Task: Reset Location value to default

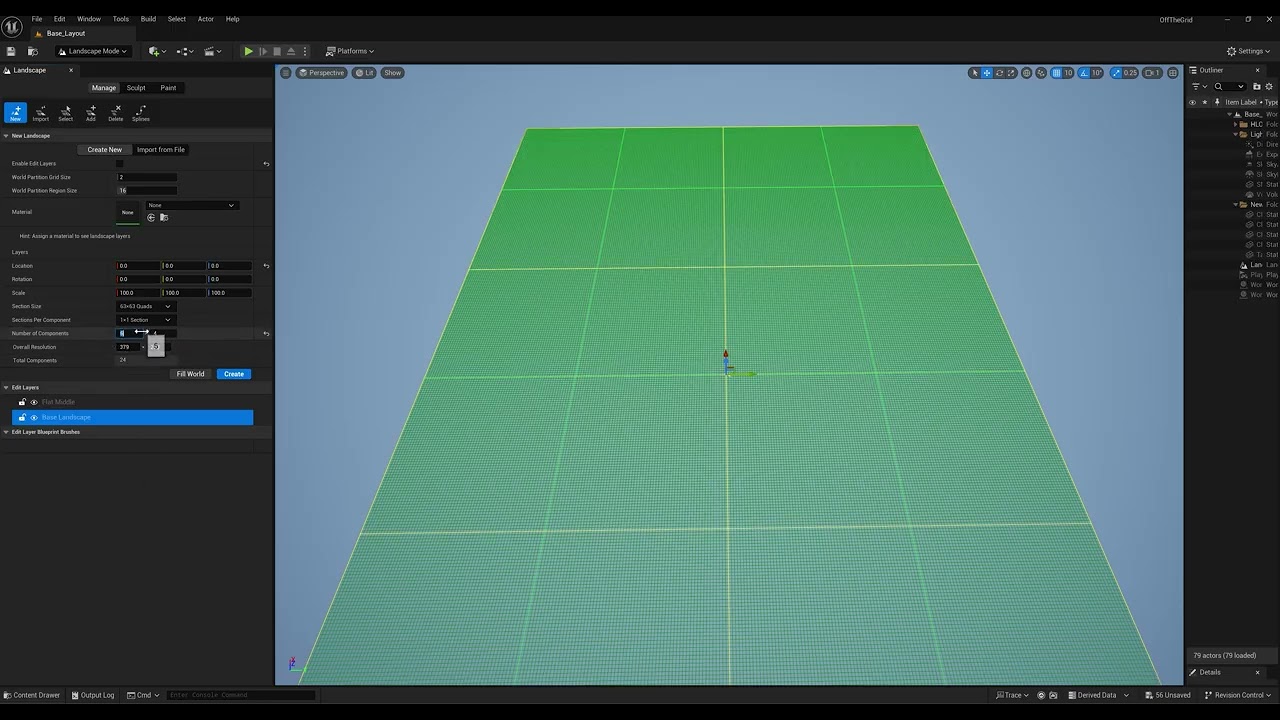Action: (x=266, y=266)
